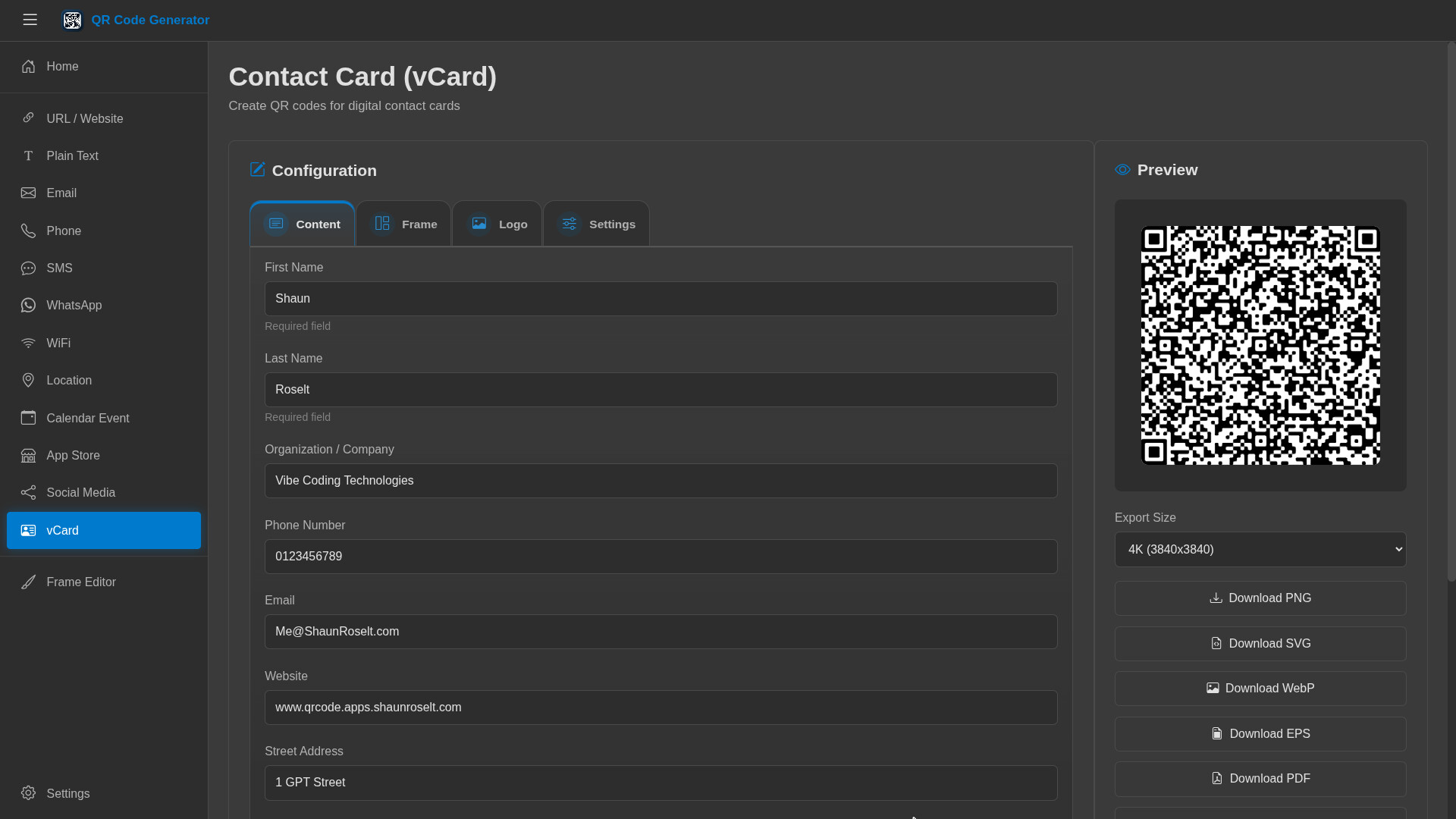Click the Download SVG button

click(x=1260, y=644)
